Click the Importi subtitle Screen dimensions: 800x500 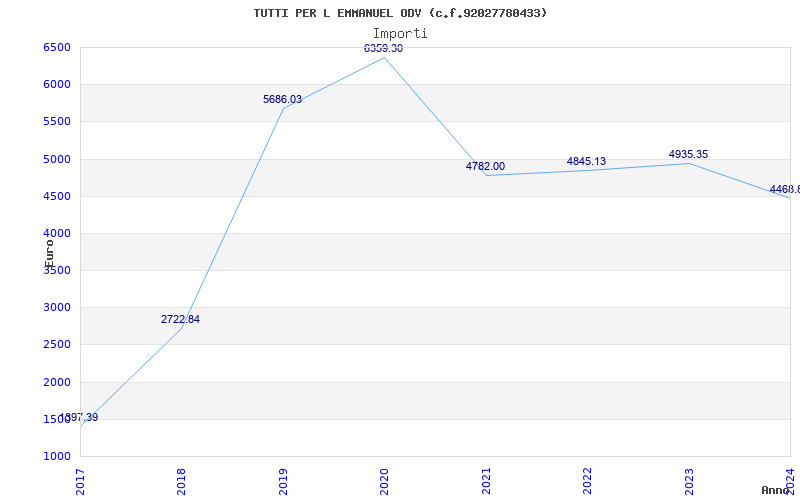[x=400, y=34]
